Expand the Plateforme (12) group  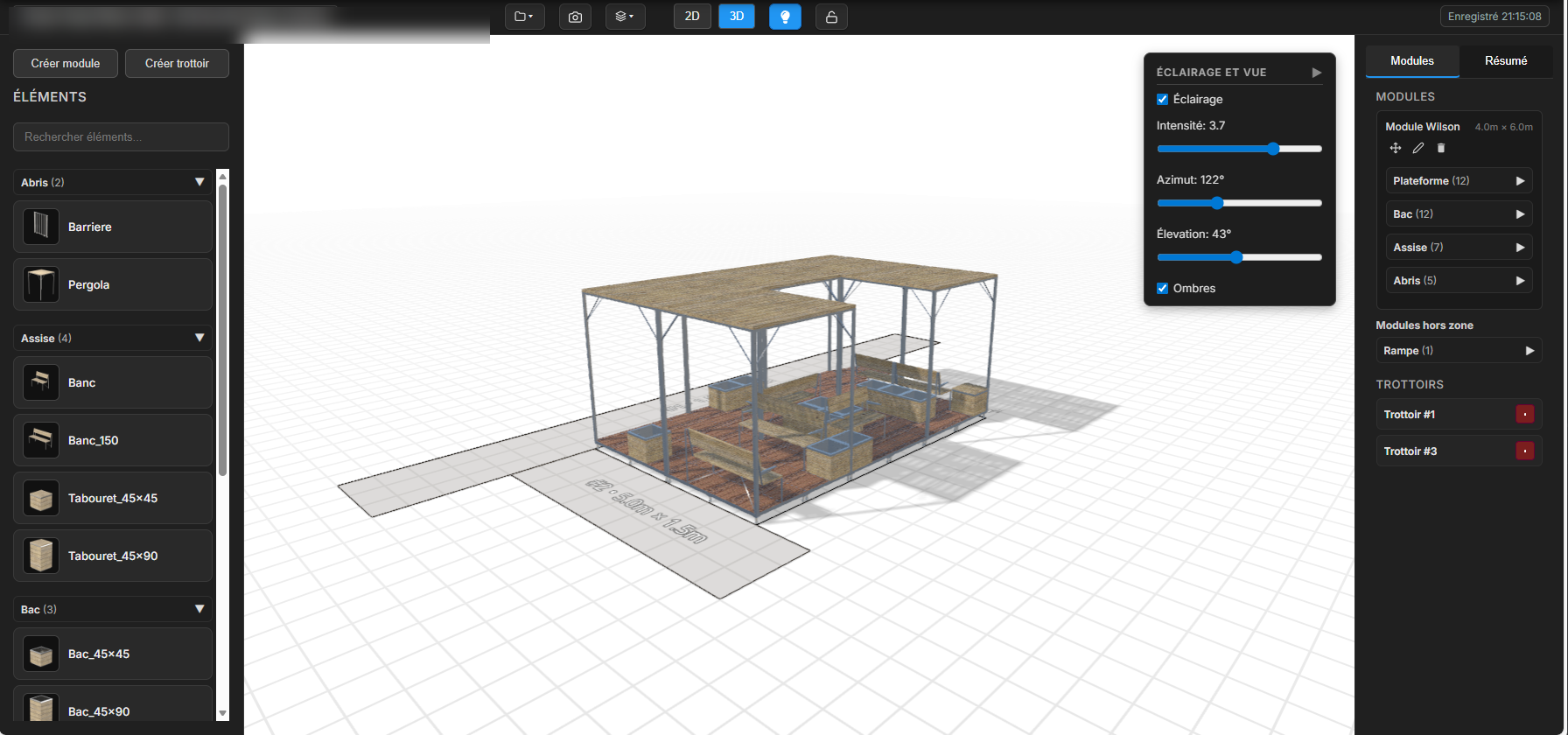coord(1520,181)
